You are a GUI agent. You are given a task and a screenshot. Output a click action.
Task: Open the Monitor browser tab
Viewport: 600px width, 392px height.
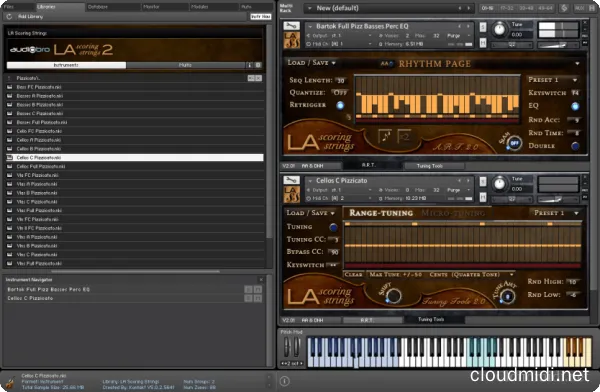click(165, 7)
